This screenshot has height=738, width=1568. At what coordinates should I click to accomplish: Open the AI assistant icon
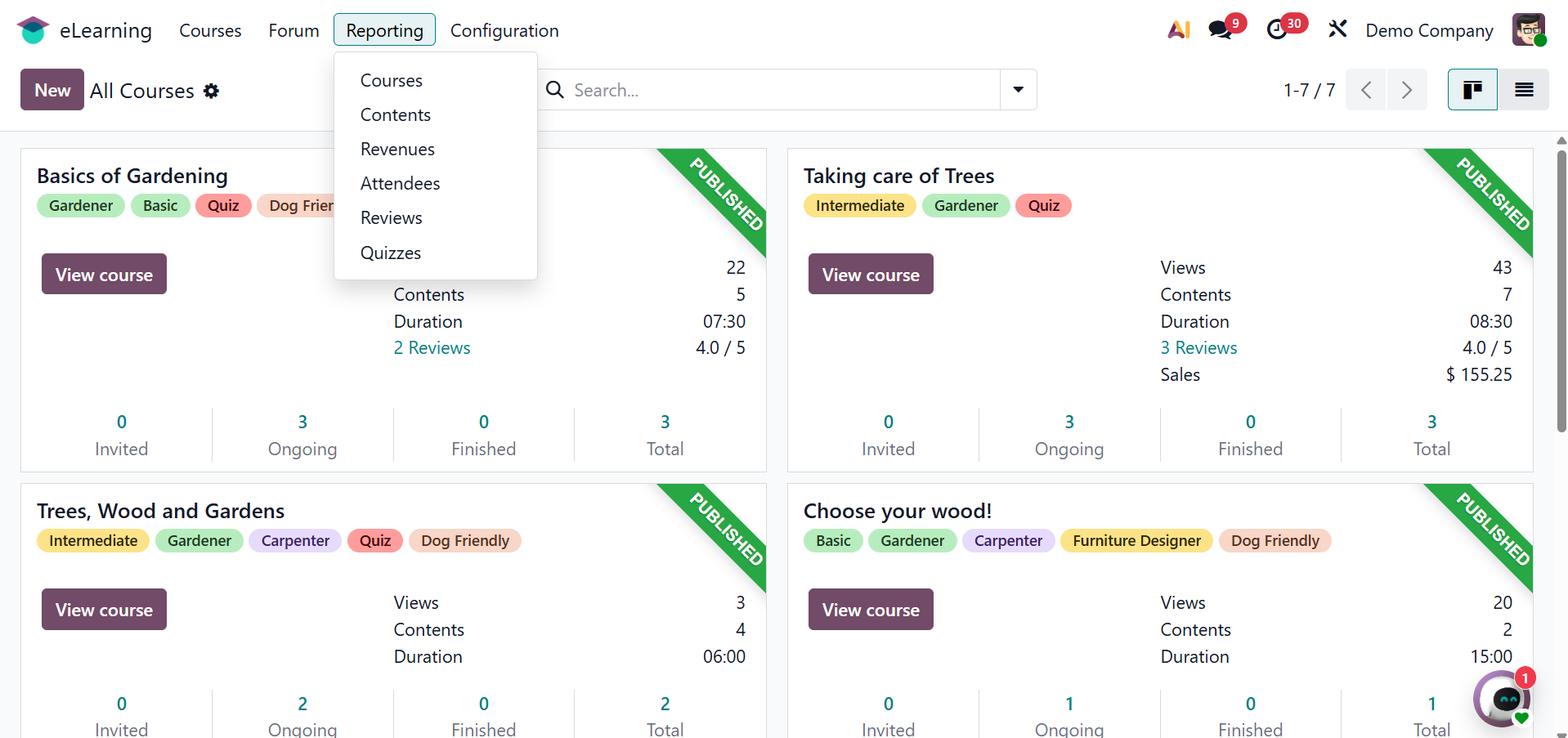click(x=1178, y=30)
